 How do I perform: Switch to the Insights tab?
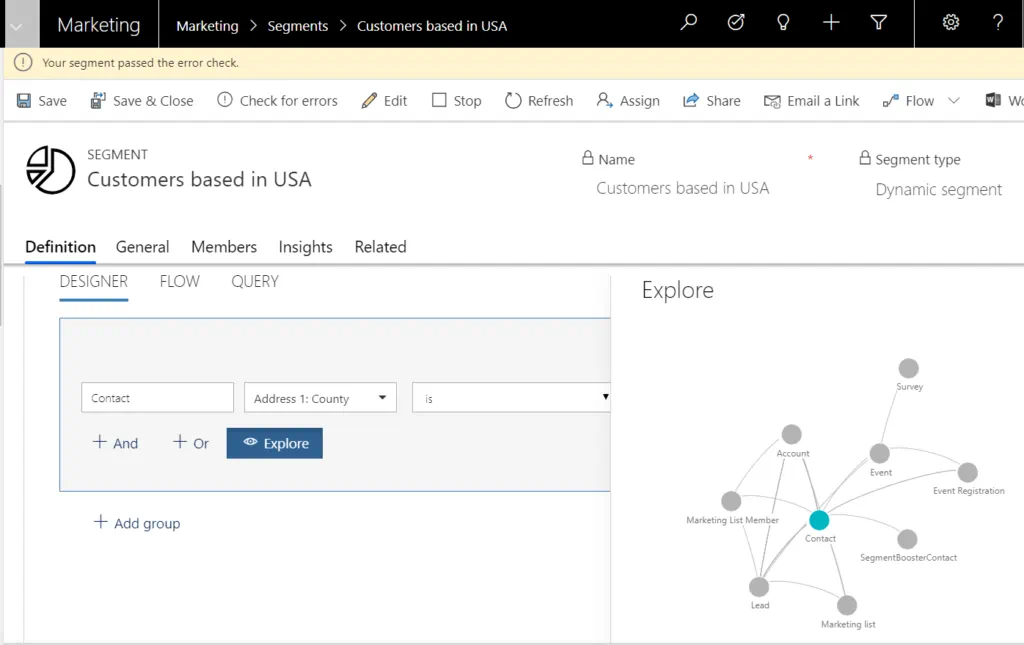coord(306,247)
